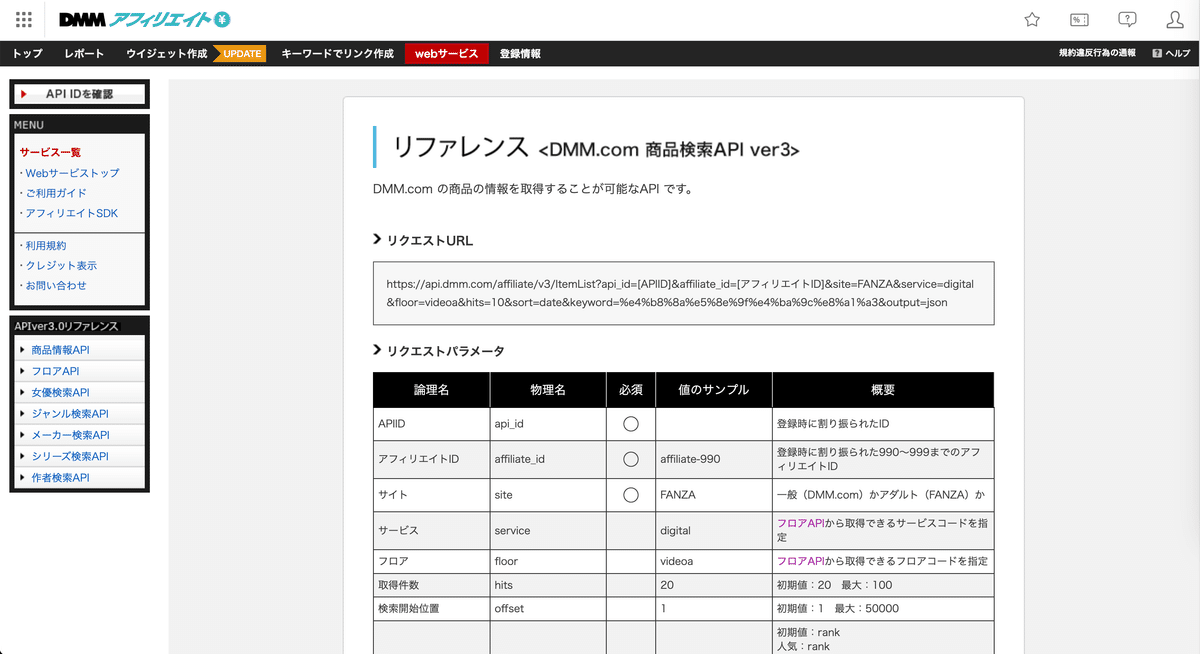Select the request URL text box

click(x=683, y=294)
